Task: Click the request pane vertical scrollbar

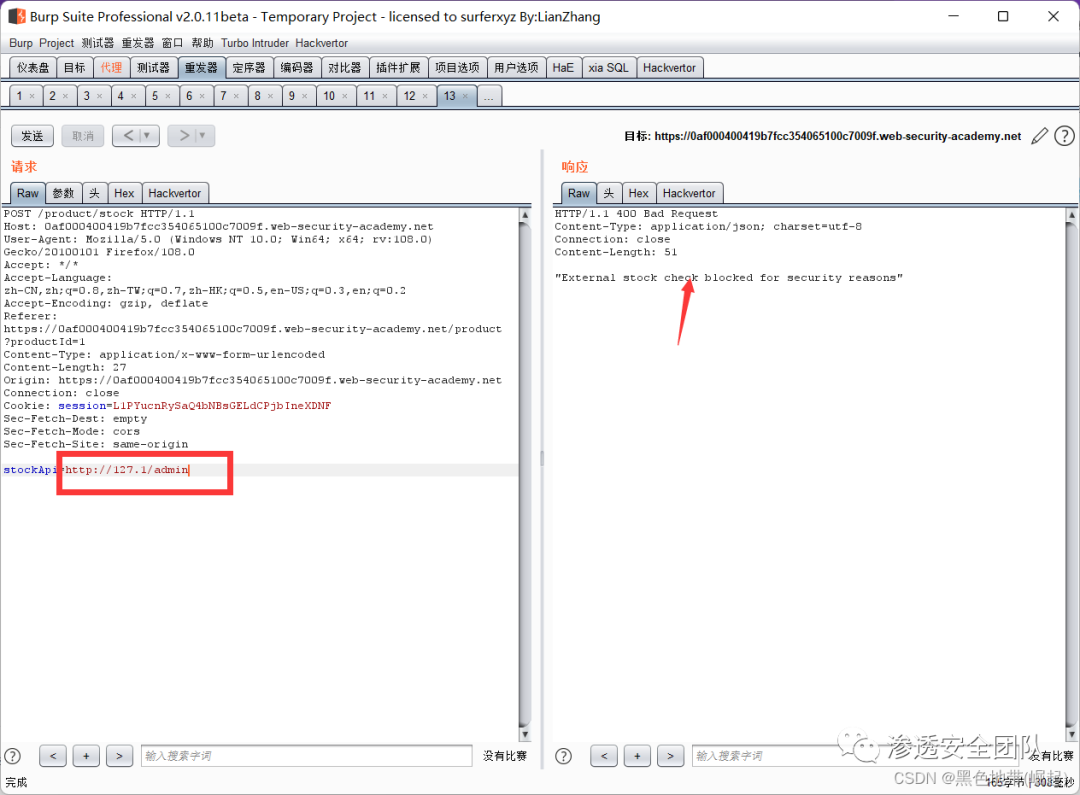Action: pos(524,473)
